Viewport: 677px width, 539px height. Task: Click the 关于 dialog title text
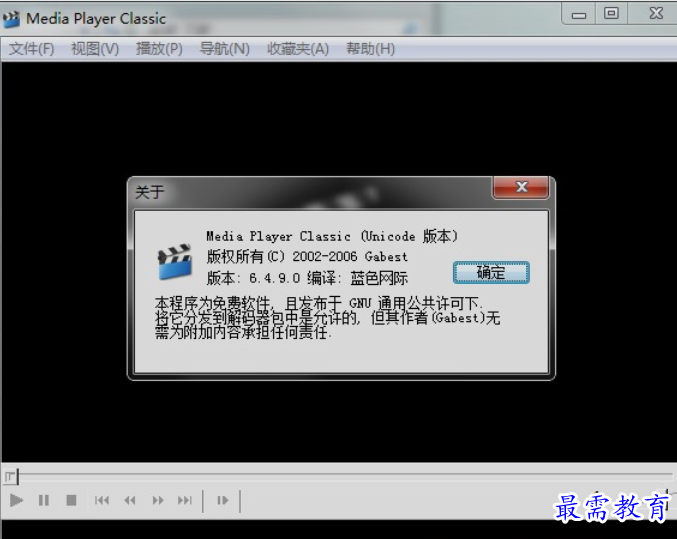click(149, 192)
